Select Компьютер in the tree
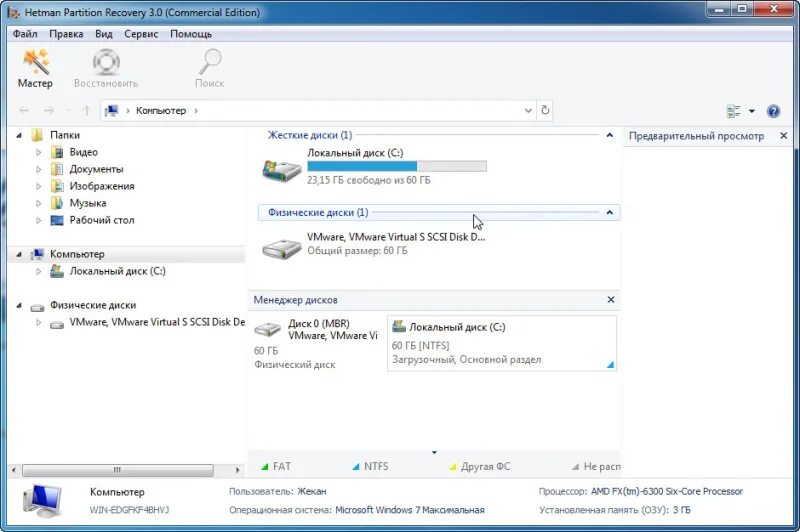Screen dimensions: 800x532 (x=77, y=254)
